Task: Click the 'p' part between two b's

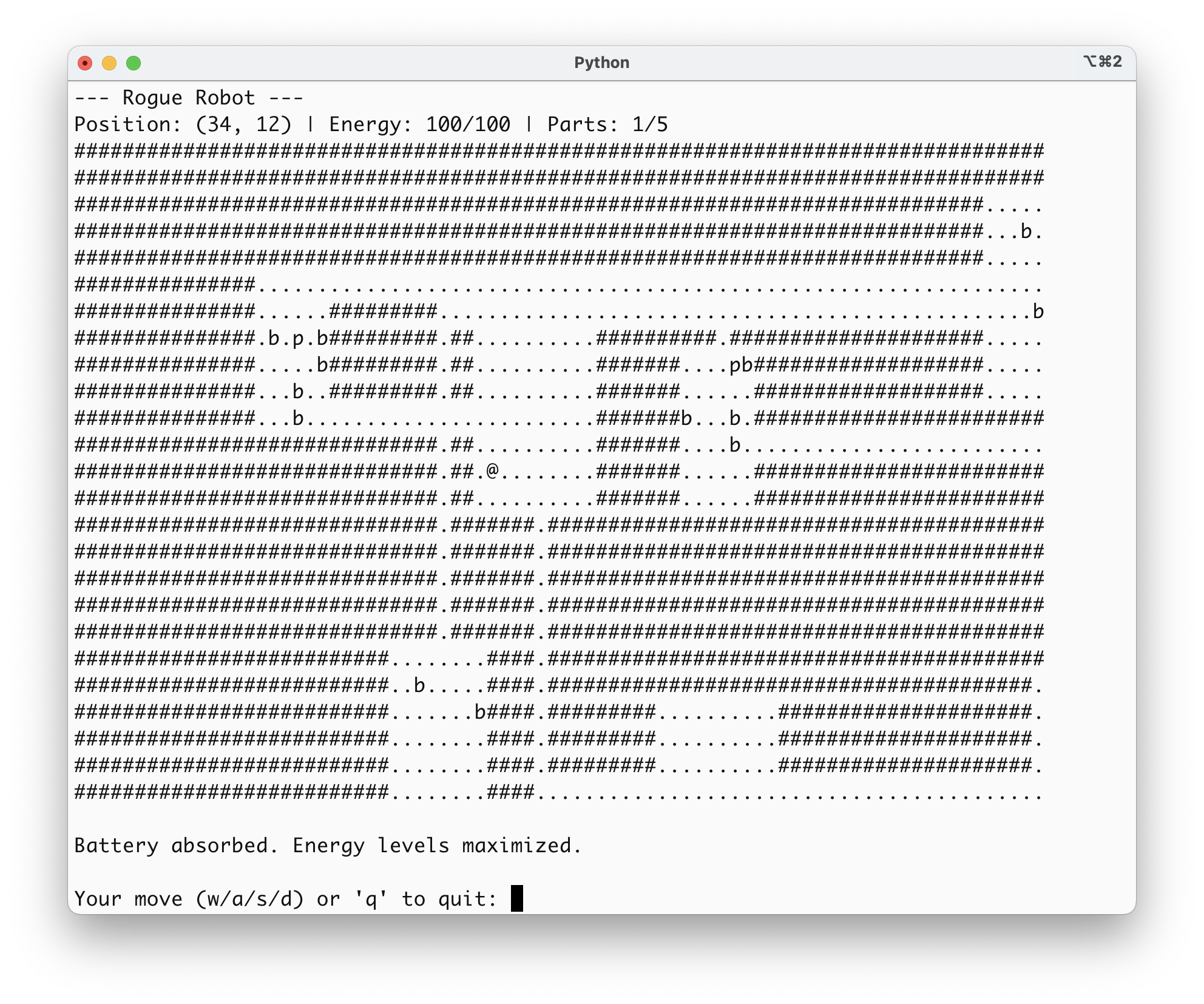Action: (298, 339)
